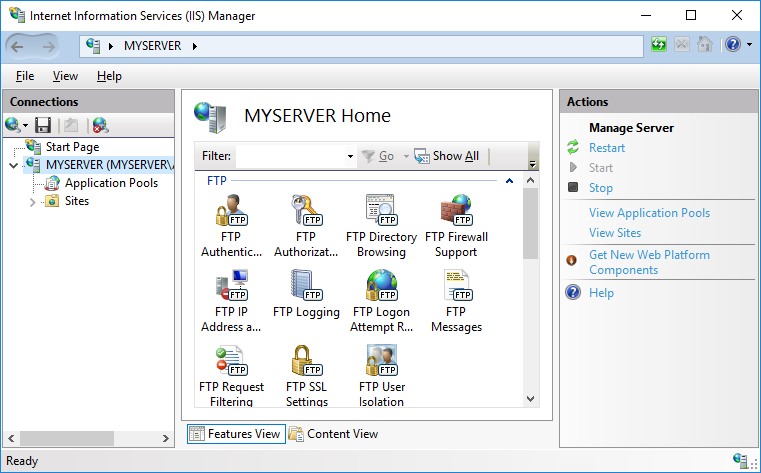Click View Application Pools link

click(649, 213)
